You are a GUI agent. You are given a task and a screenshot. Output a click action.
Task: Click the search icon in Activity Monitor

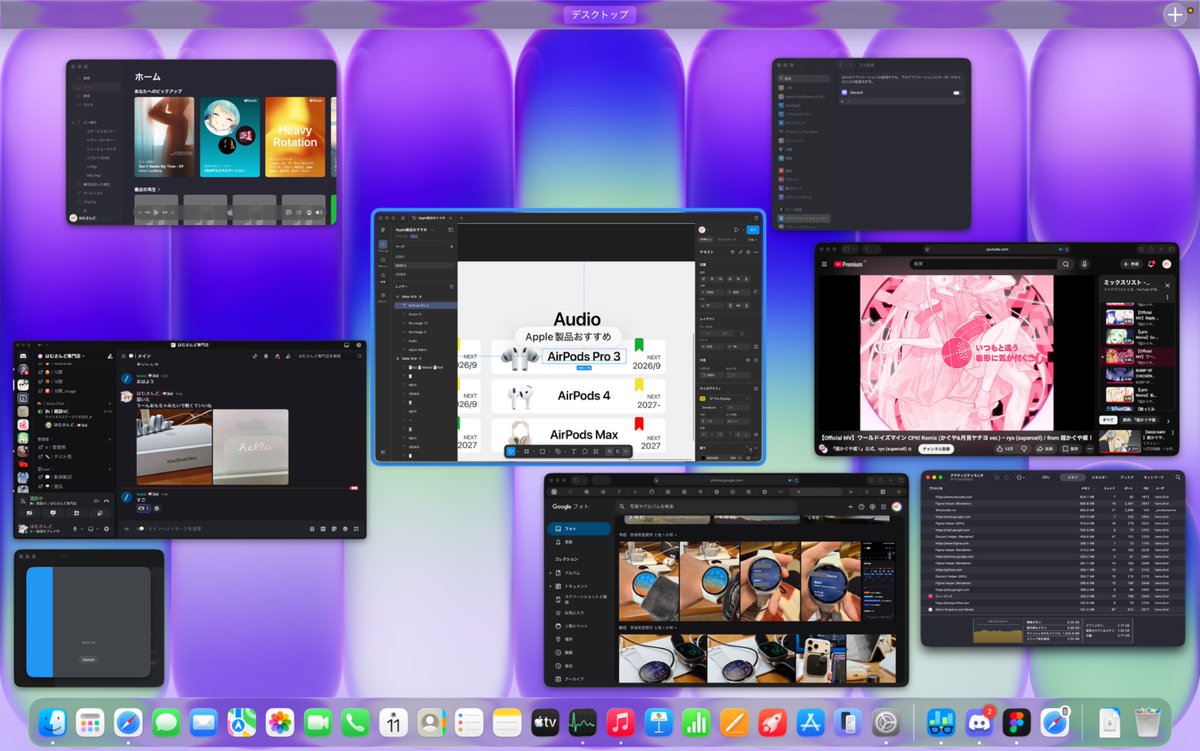tap(1178, 477)
